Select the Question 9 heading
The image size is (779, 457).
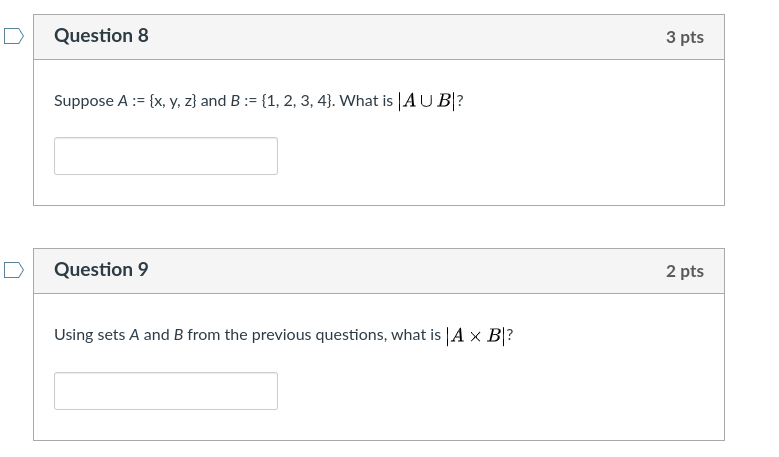pyautogui.click(x=101, y=270)
